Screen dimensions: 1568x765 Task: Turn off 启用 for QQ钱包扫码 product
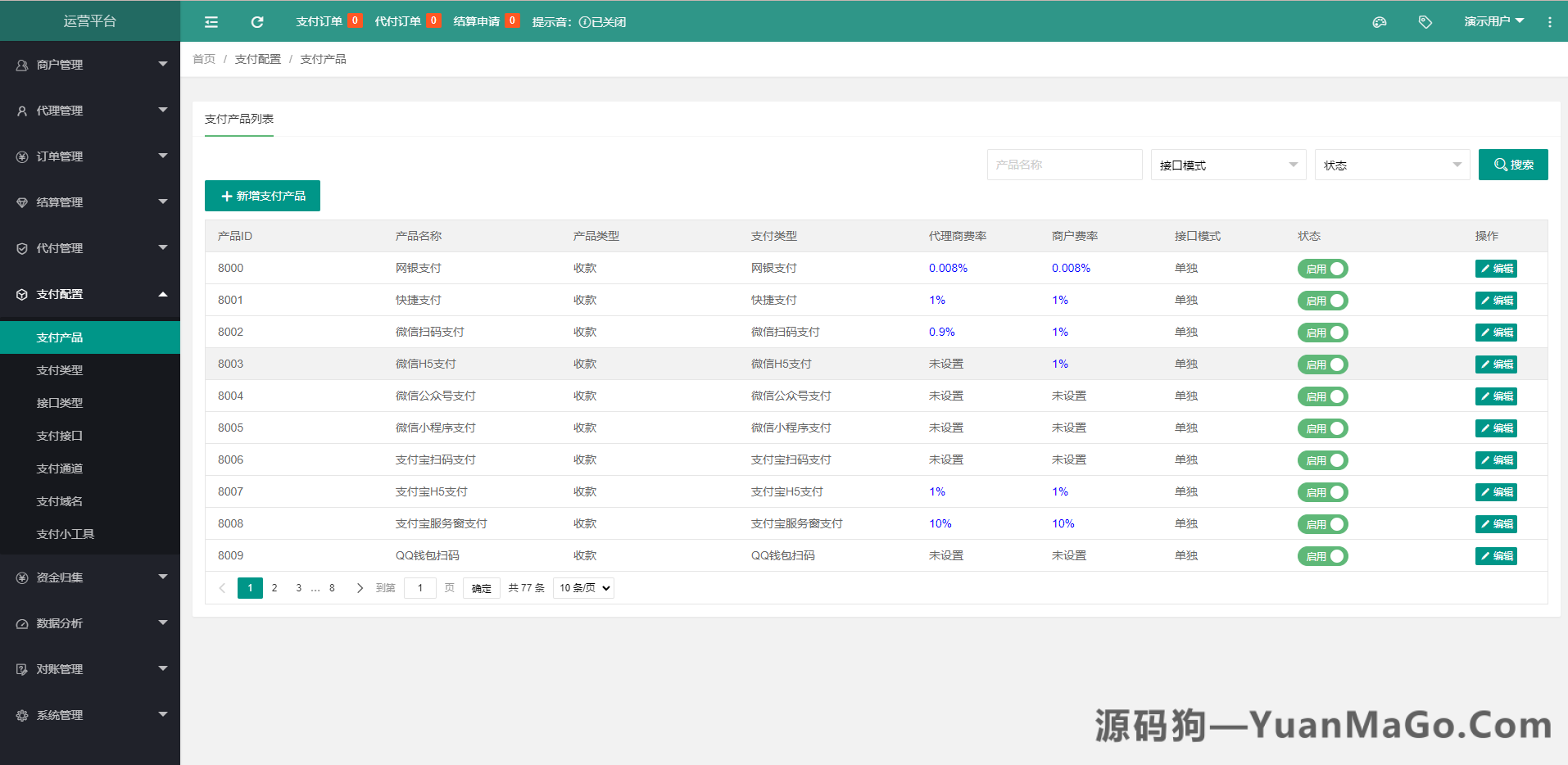click(x=1322, y=555)
